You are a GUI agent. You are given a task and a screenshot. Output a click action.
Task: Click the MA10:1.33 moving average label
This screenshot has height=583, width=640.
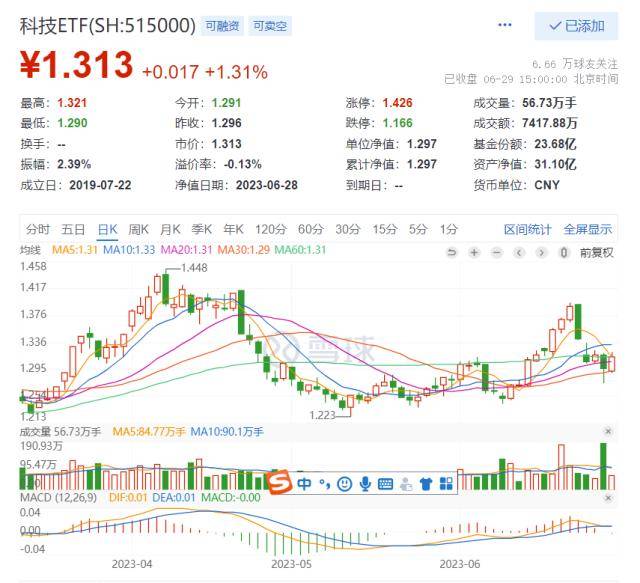point(129,250)
